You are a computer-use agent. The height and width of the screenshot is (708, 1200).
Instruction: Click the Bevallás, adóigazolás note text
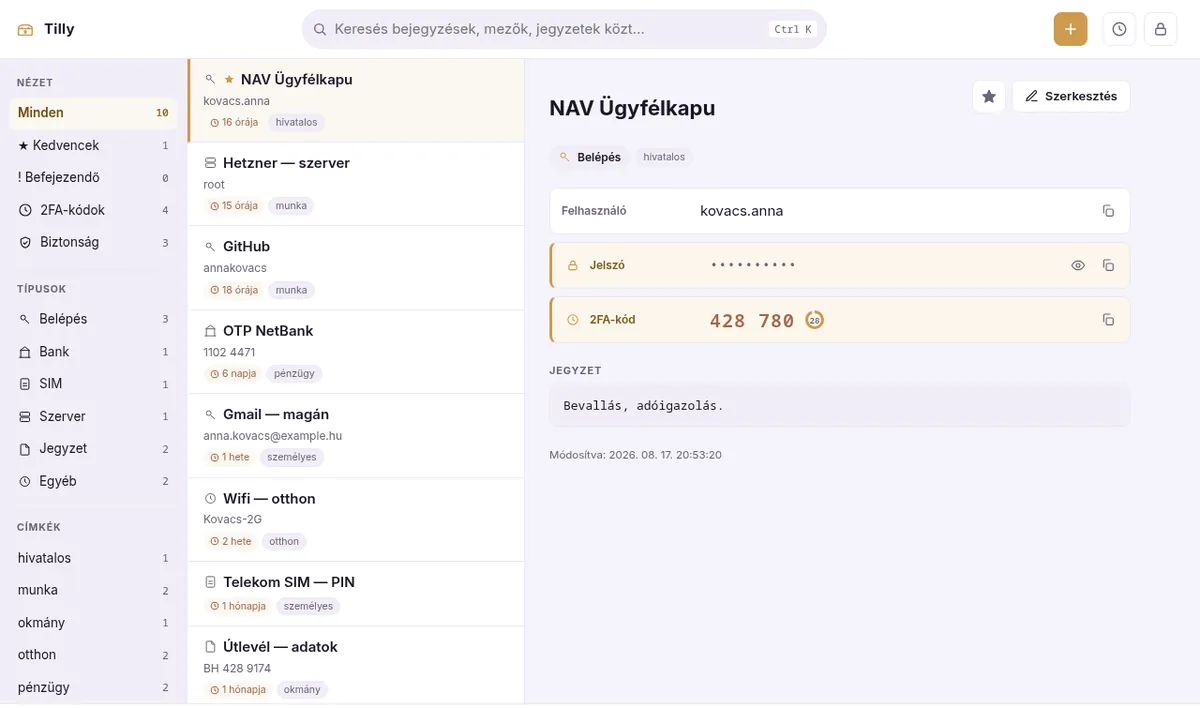pos(643,406)
